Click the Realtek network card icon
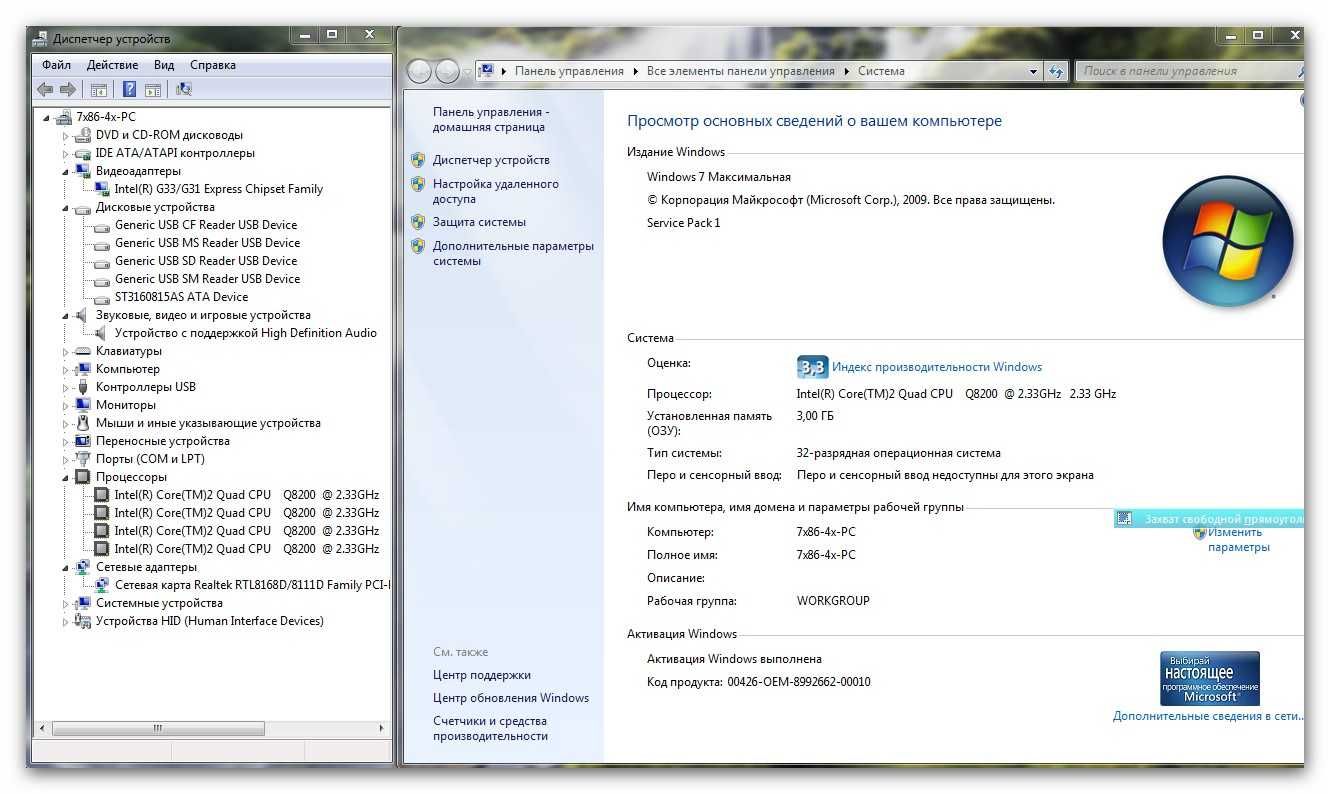Viewport: 1330px width, 794px height. click(102, 585)
